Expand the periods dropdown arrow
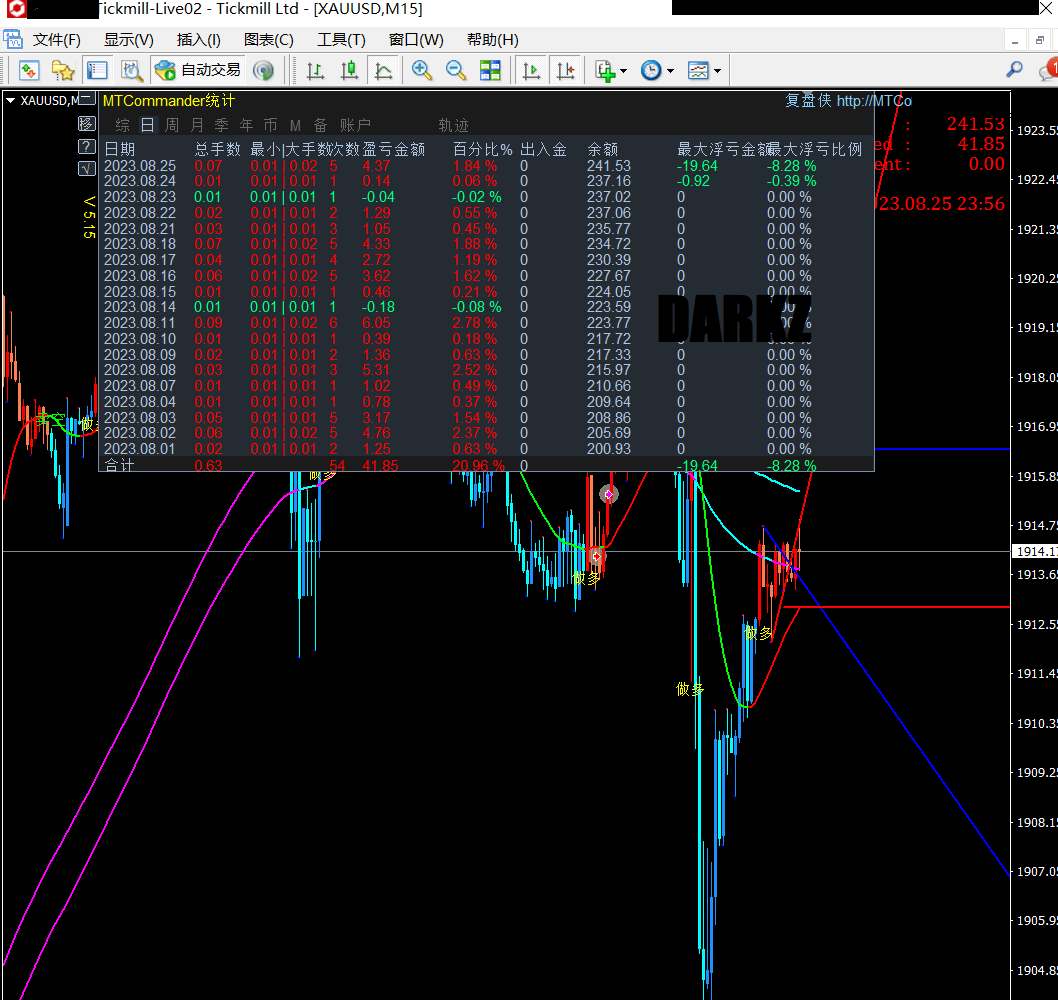 click(x=670, y=71)
